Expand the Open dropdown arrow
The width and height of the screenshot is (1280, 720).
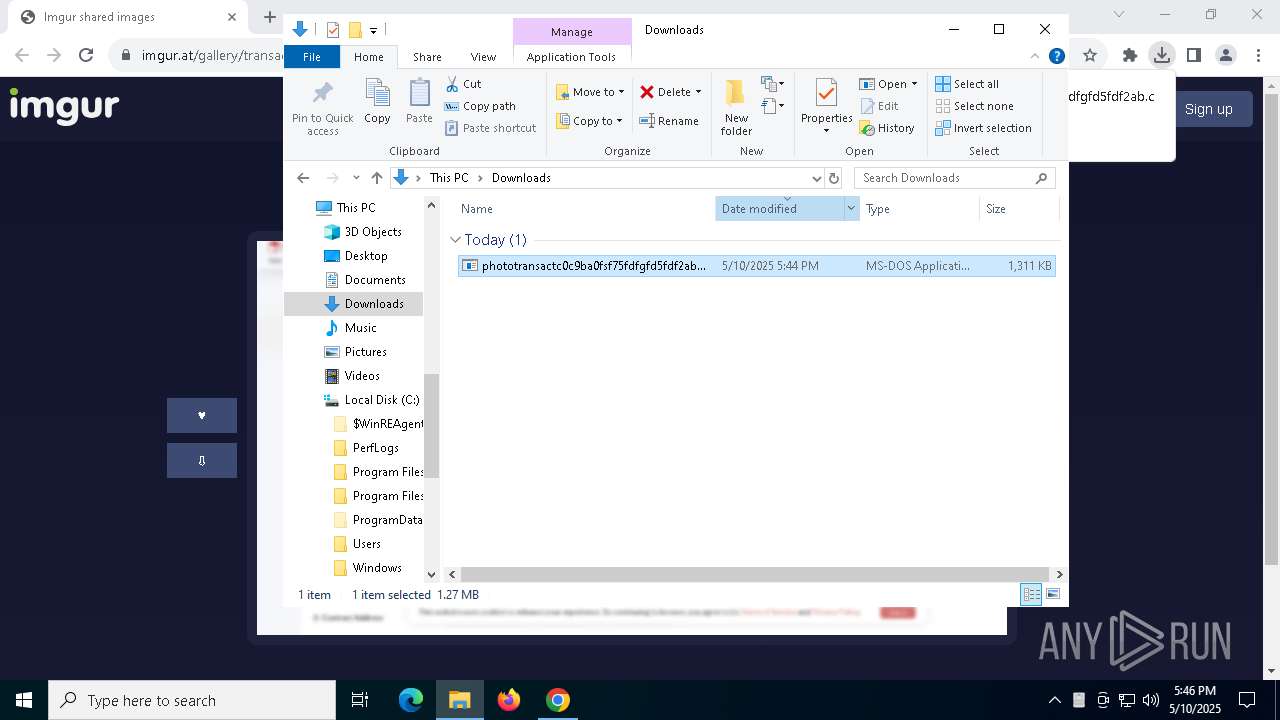[x=914, y=84]
